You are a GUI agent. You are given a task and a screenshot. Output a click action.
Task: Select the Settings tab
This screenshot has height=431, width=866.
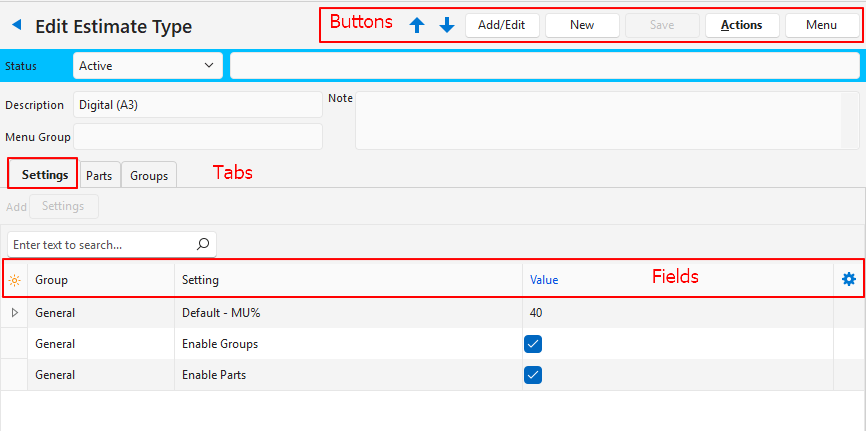coord(43,174)
